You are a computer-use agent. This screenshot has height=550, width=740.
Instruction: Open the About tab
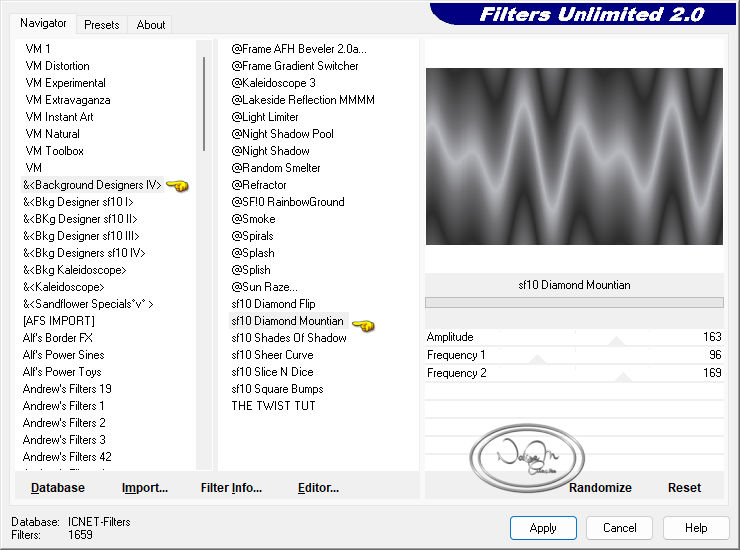tap(151, 25)
